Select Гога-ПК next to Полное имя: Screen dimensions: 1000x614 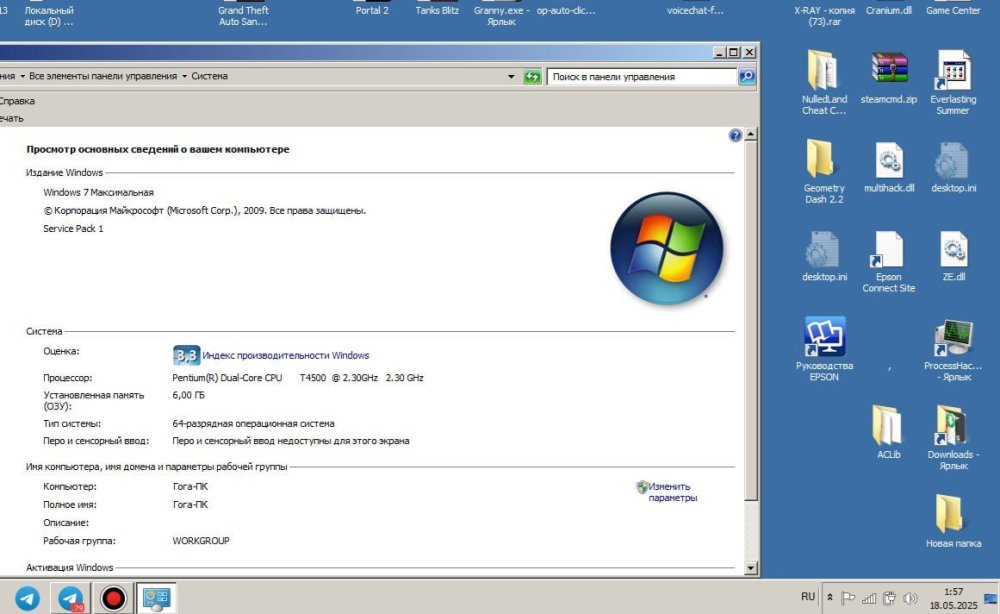point(190,504)
